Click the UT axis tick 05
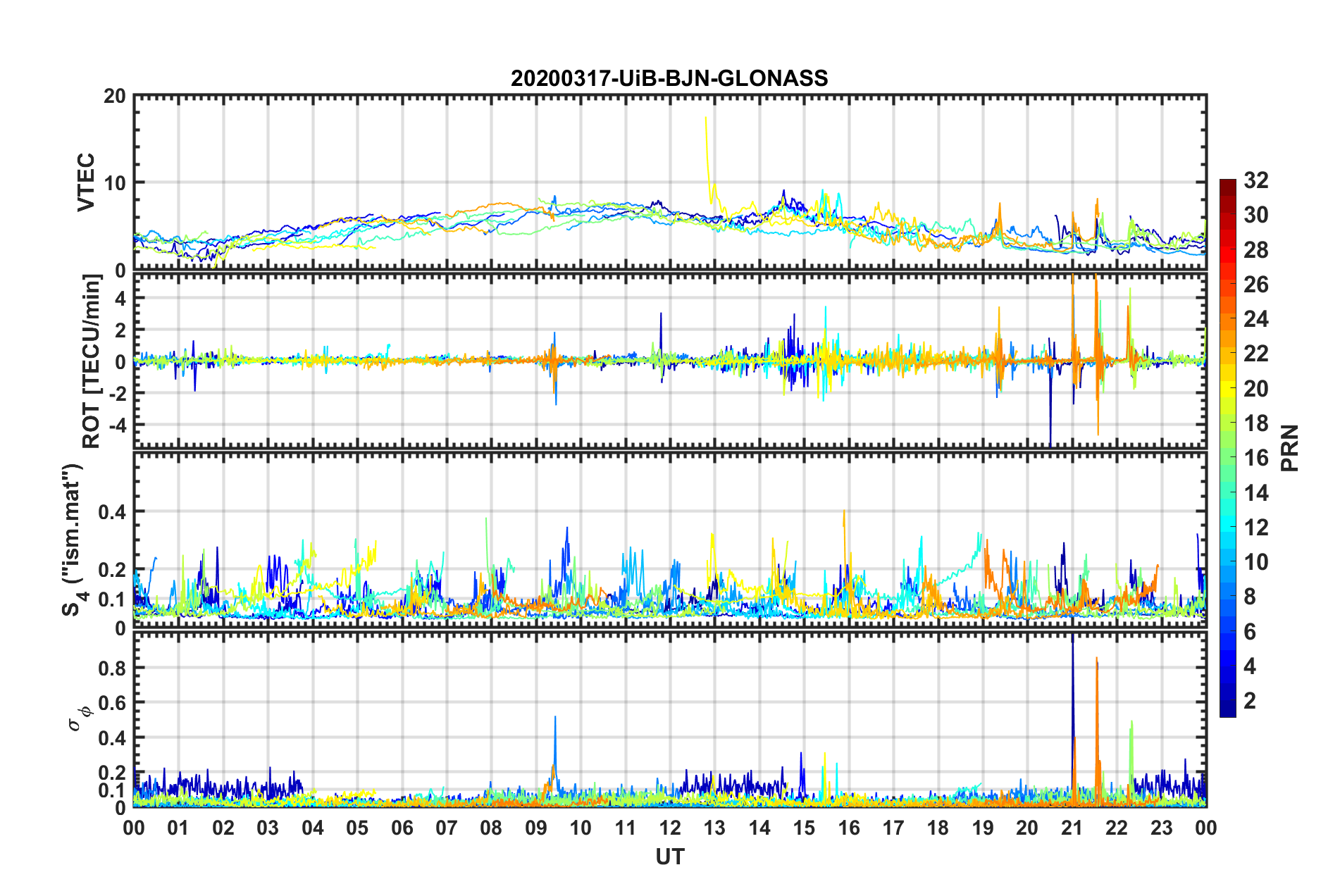This screenshot has height=896, width=1340. (x=357, y=828)
